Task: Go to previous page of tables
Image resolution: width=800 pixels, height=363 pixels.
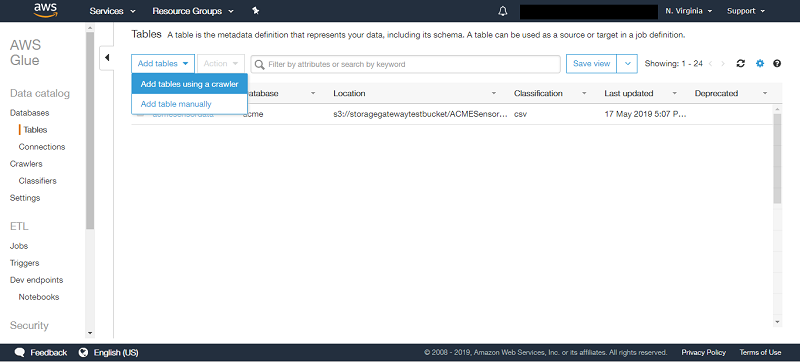Action: click(711, 64)
